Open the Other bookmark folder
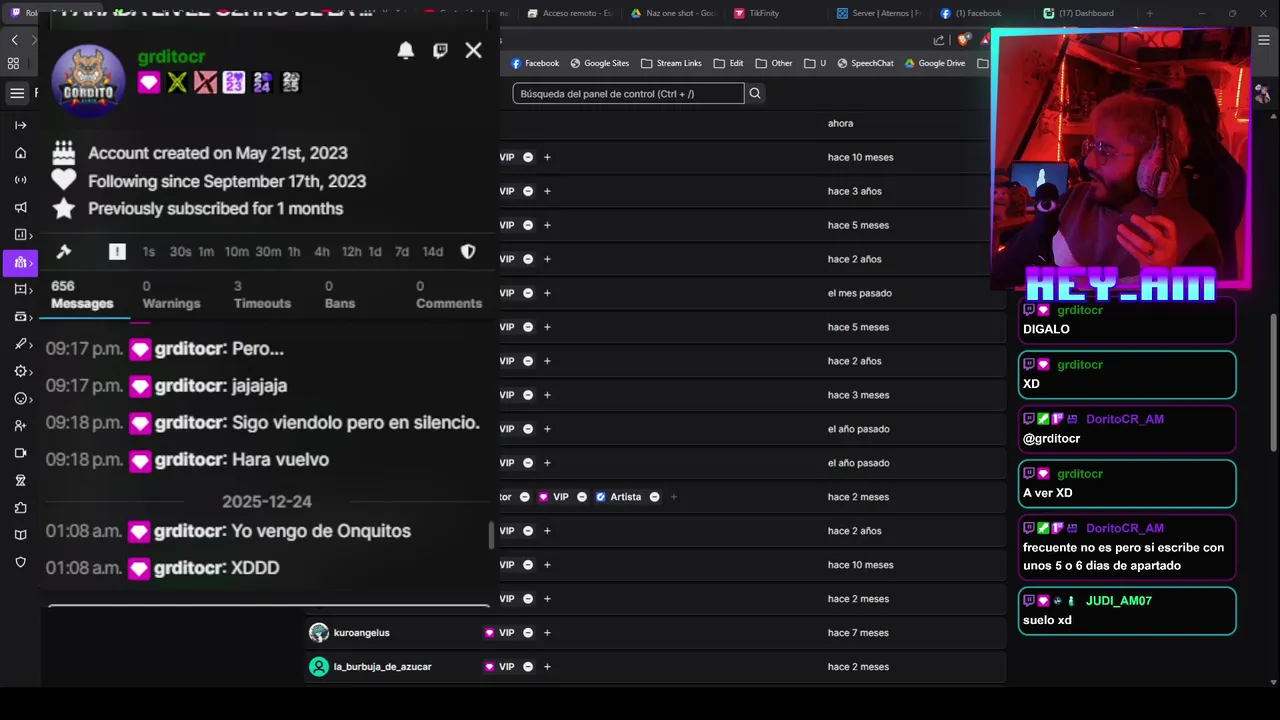The width and height of the screenshot is (1280, 720). tap(774, 63)
